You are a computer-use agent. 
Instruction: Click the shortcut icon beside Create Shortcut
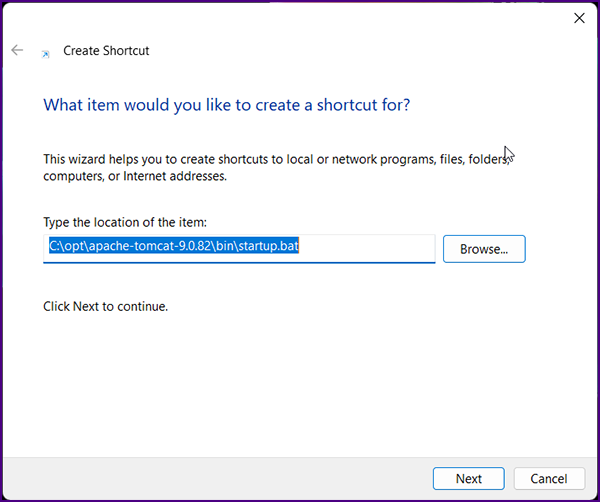coord(46,54)
